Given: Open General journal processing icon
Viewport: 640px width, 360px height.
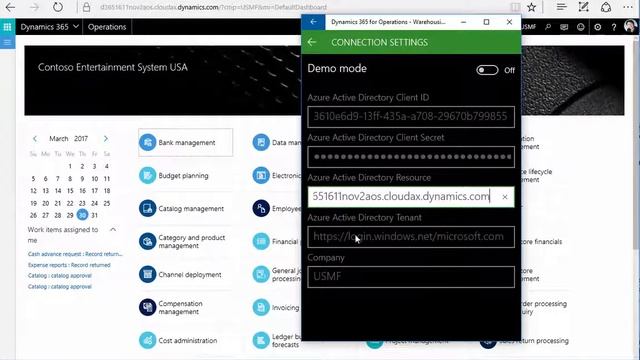Looking at the screenshot, I should 261,274.
